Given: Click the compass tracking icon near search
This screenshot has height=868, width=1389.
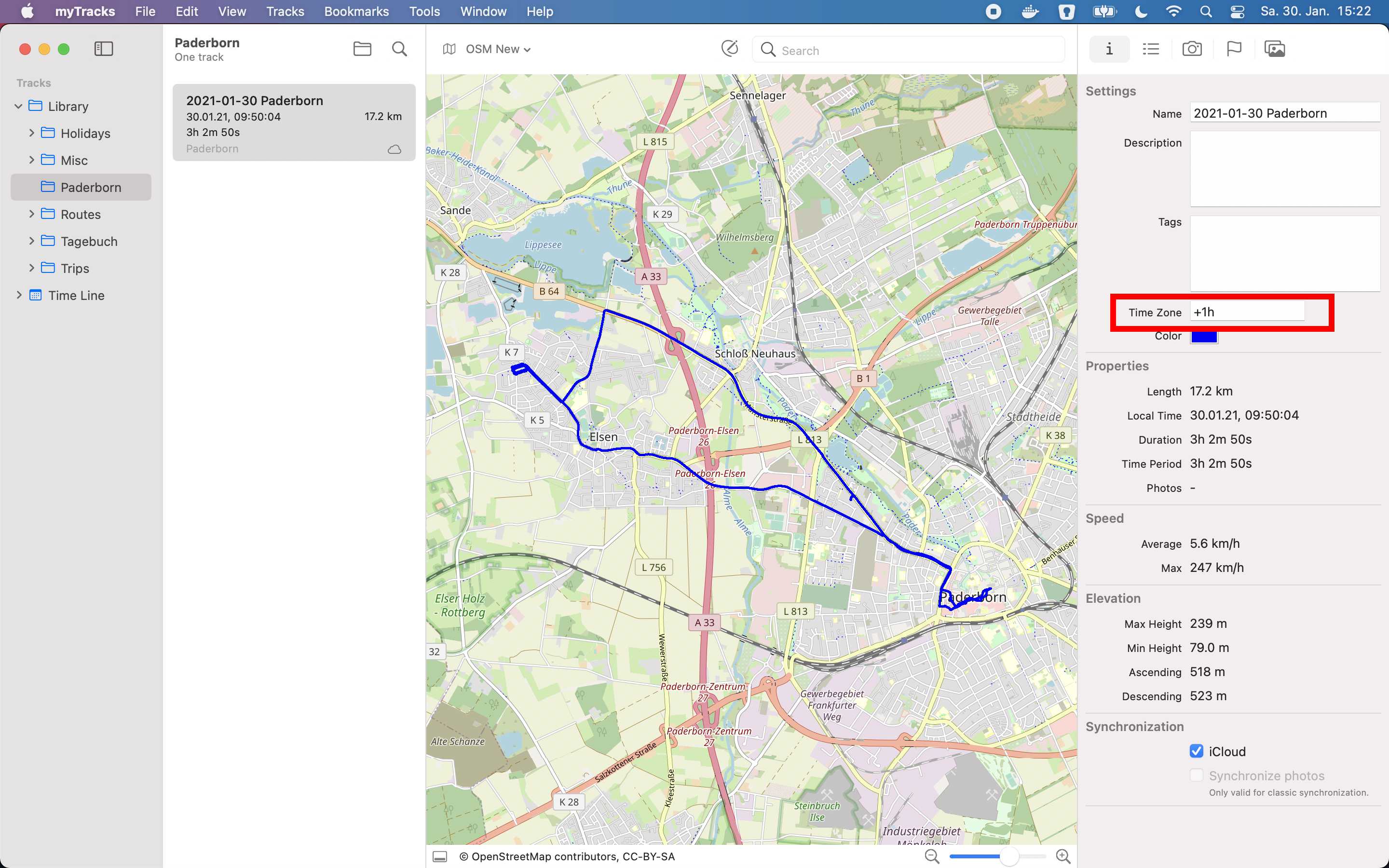Looking at the screenshot, I should (x=730, y=49).
